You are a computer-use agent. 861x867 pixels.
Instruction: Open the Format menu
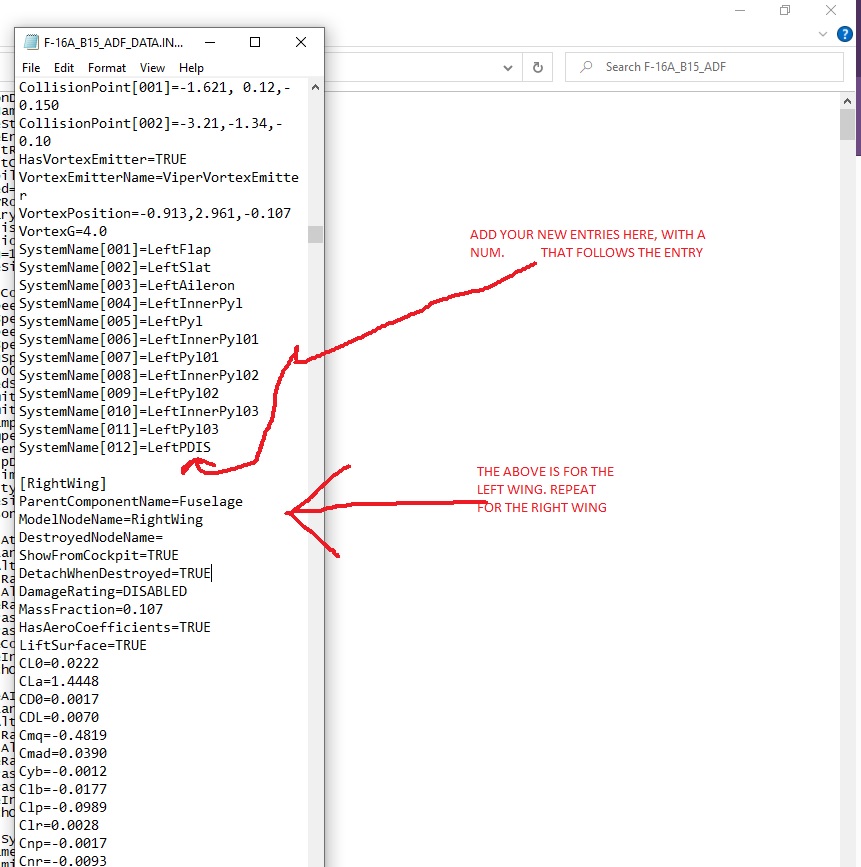coord(107,67)
